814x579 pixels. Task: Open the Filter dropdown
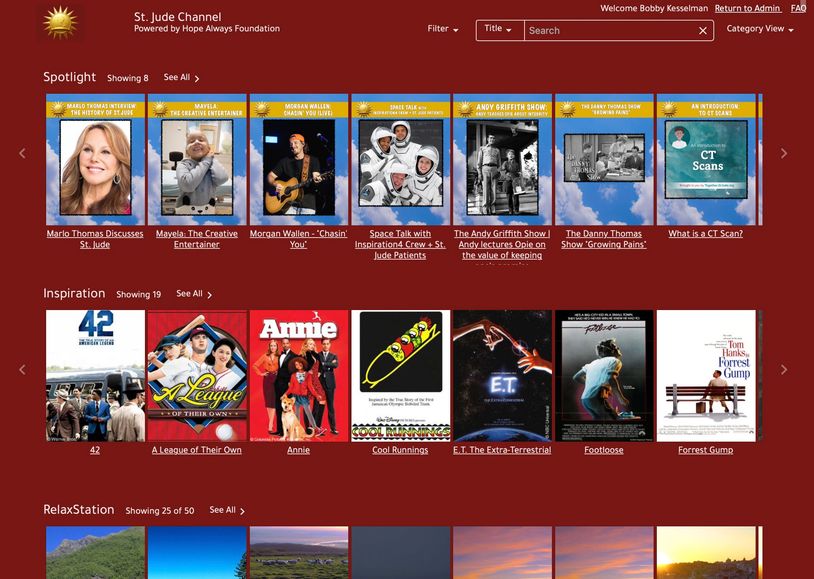coord(443,29)
